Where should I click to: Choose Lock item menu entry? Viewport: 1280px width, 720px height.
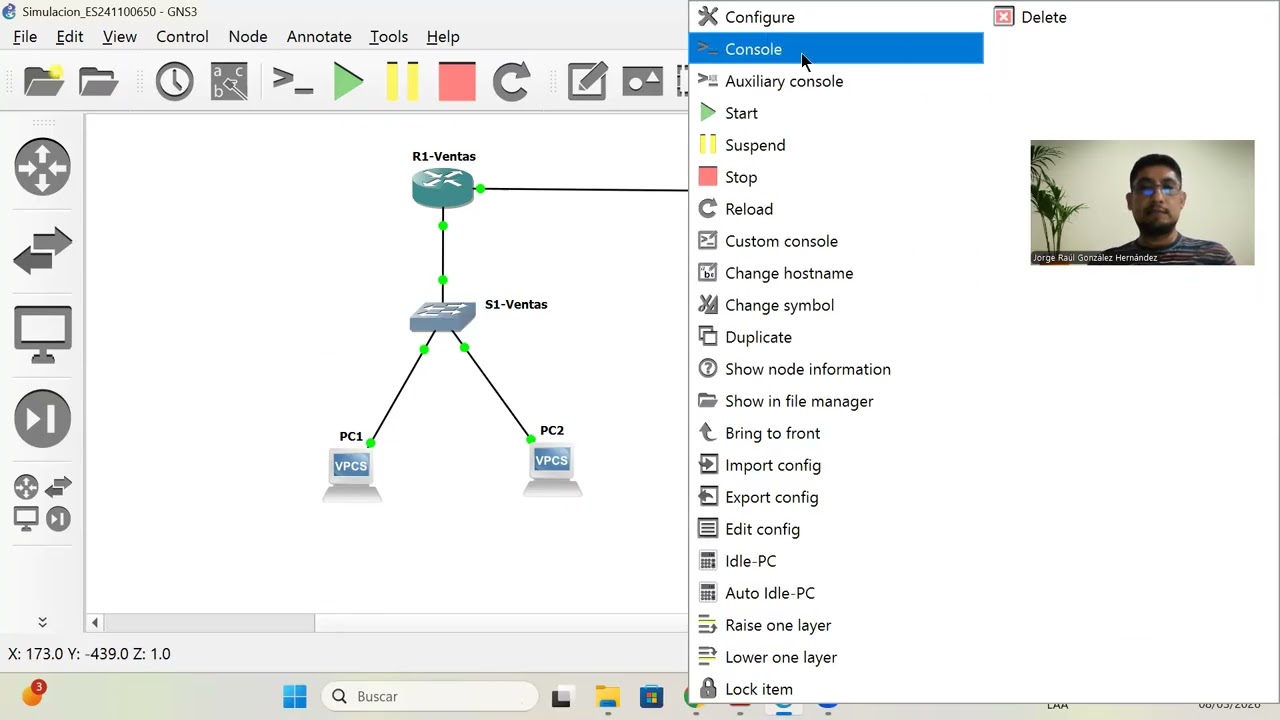coord(836,689)
